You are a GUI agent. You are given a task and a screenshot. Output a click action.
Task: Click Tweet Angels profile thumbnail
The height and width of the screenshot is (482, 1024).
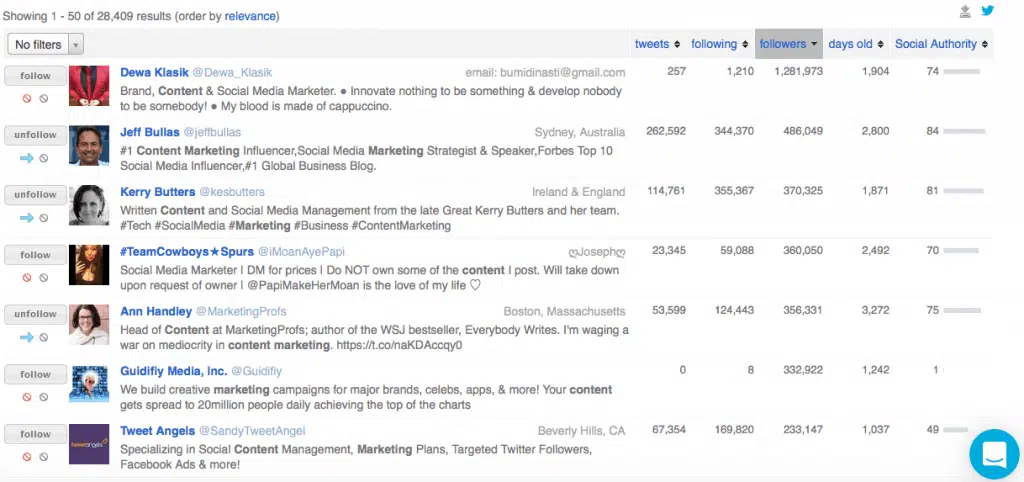click(x=89, y=445)
